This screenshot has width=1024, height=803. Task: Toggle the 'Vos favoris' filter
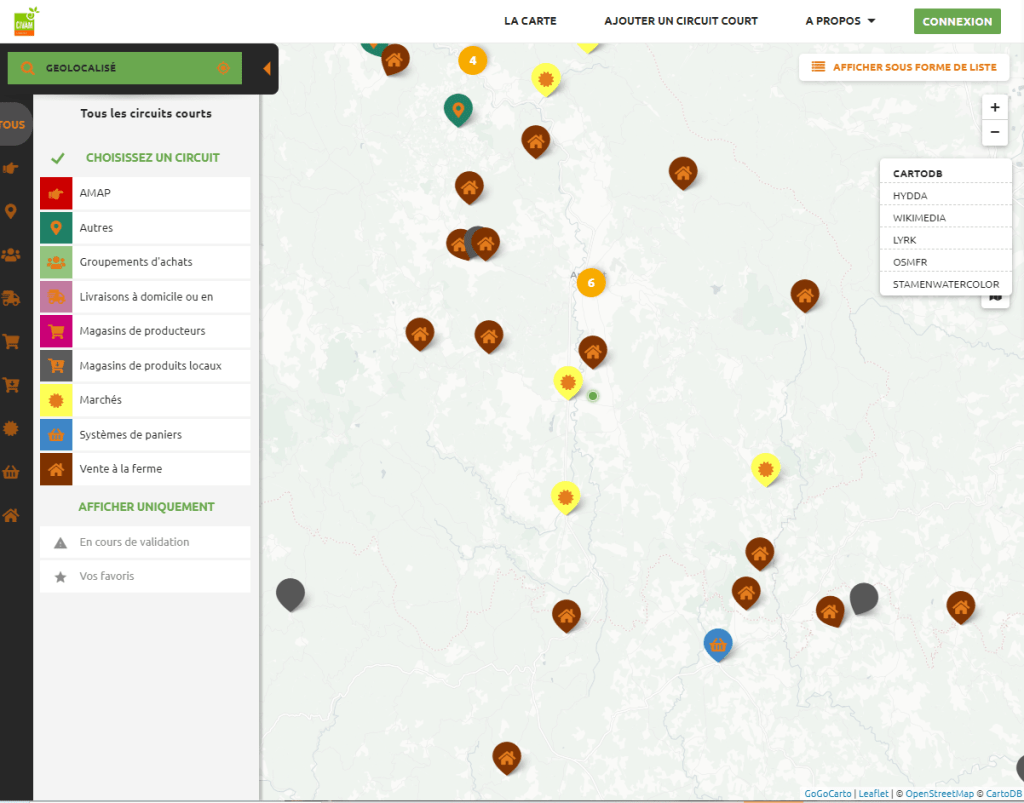145,576
